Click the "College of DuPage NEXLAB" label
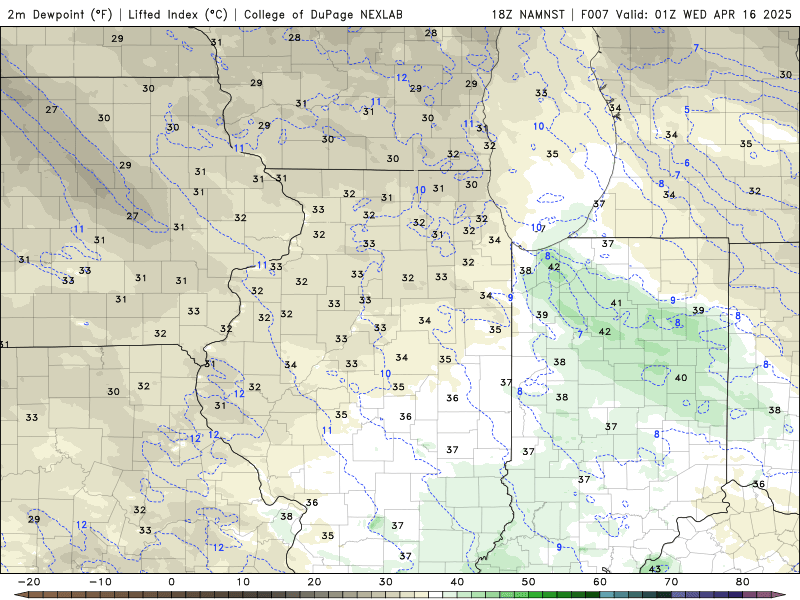The width and height of the screenshot is (800, 600). [x=323, y=14]
